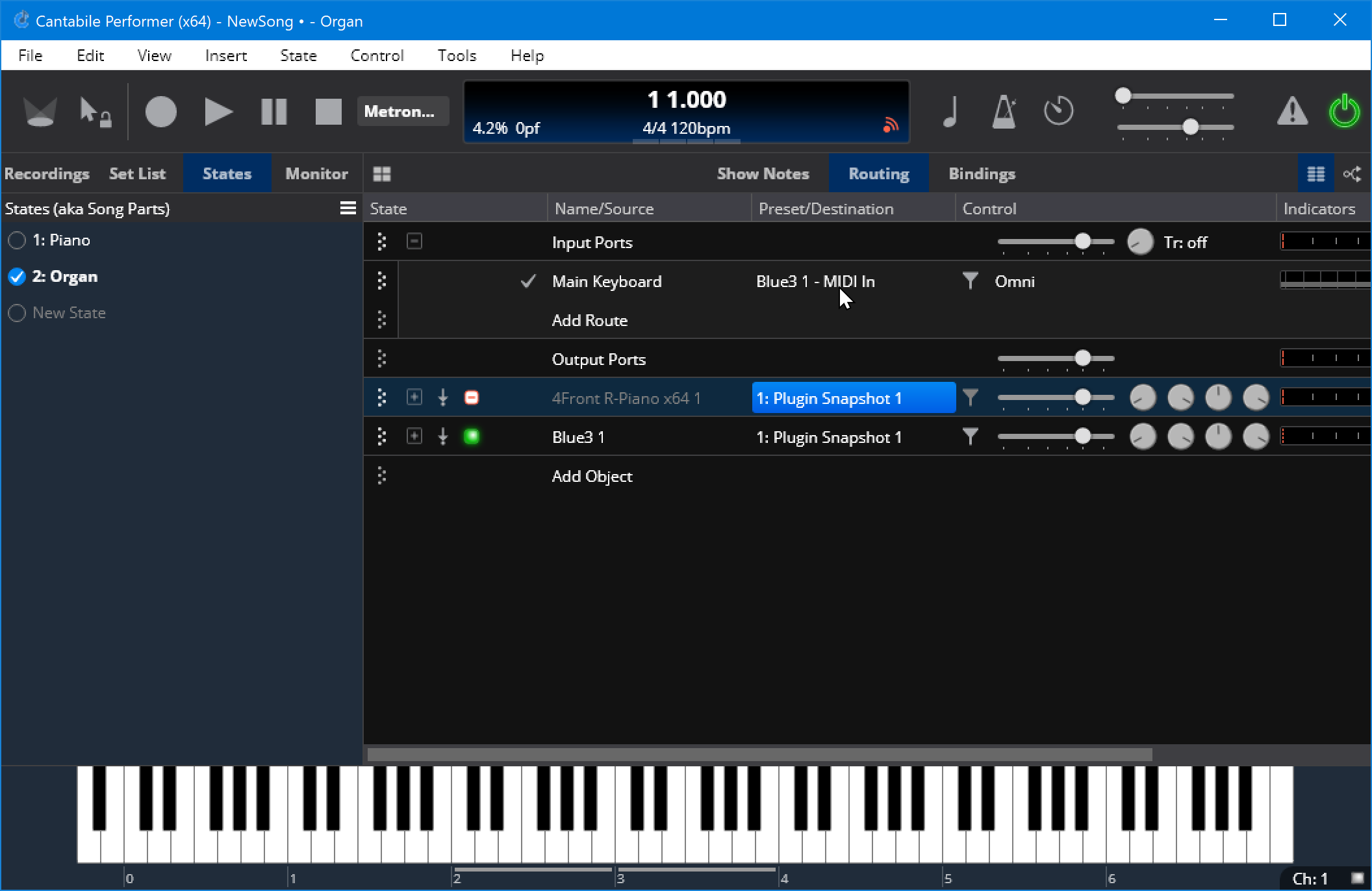Pause the transport
This screenshot has height=891, width=1372.
[x=273, y=111]
